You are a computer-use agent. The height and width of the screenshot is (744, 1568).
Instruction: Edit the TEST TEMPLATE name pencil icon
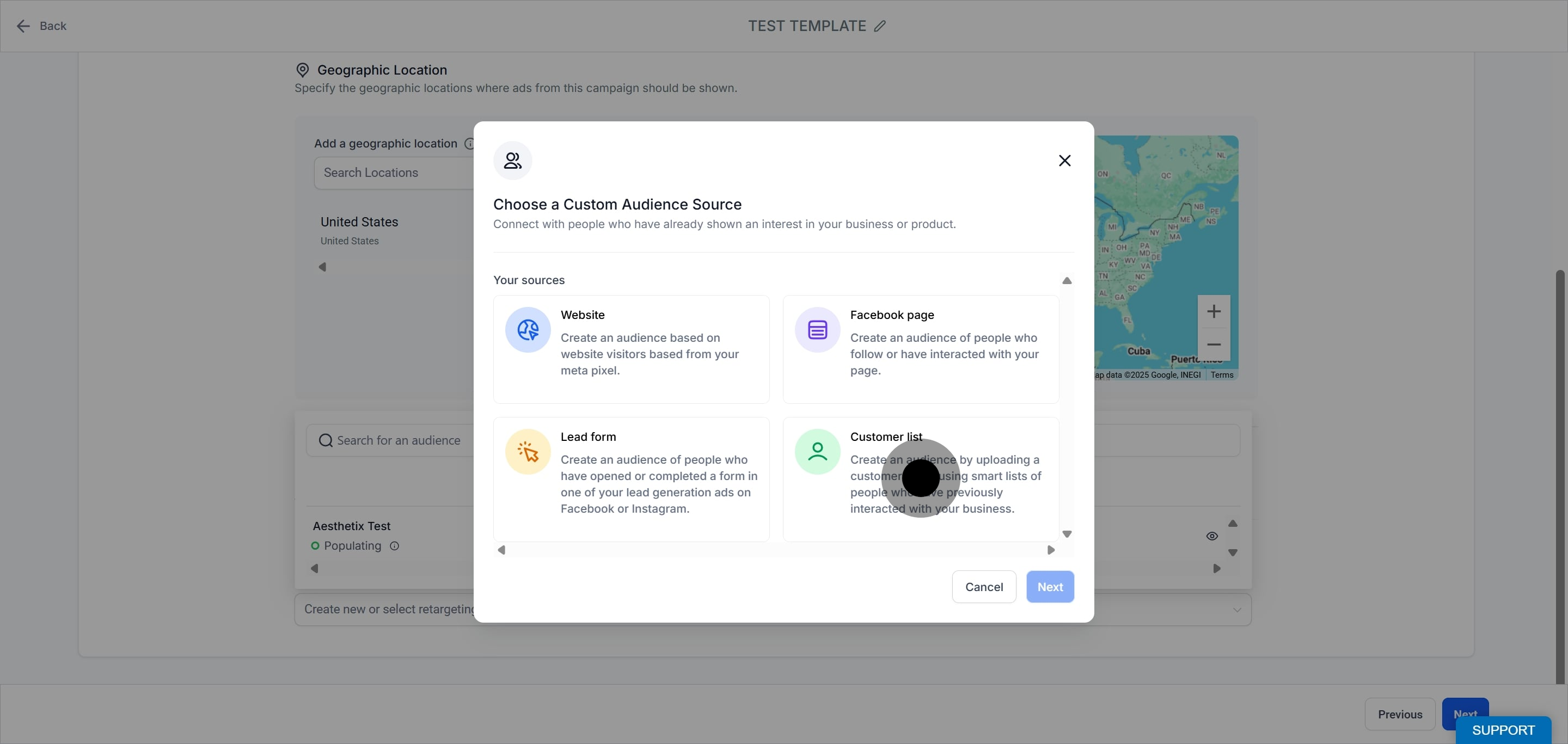[880, 26]
